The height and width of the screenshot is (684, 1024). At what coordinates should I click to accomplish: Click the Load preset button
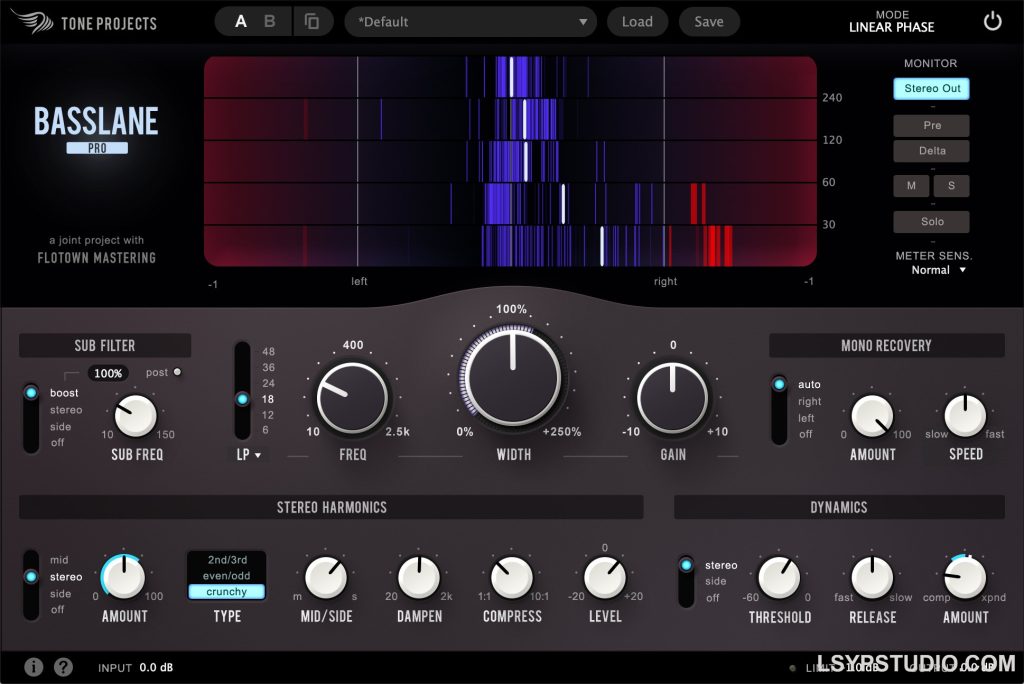637,21
